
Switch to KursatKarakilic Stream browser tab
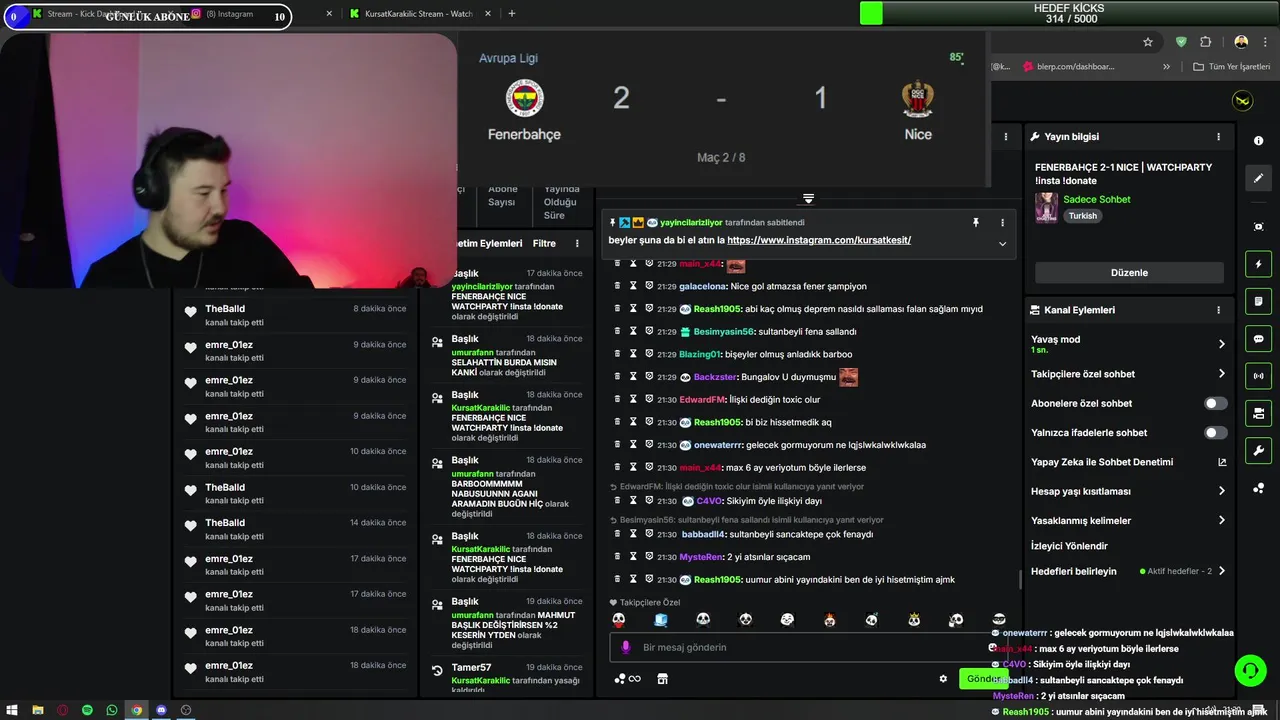pos(418,14)
